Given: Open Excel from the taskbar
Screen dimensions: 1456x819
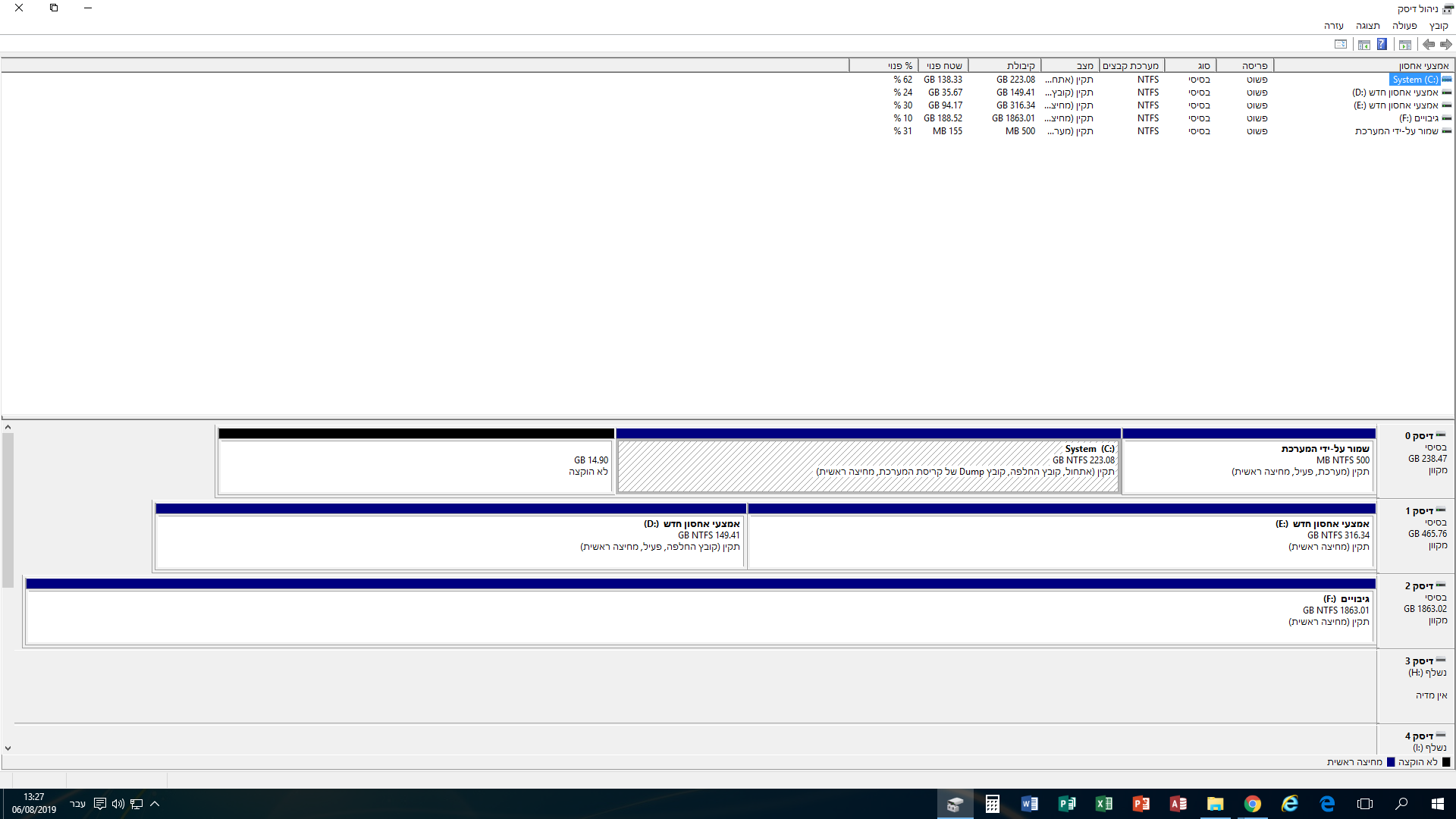Looking at the screenshot, I should coord(1103,804).
